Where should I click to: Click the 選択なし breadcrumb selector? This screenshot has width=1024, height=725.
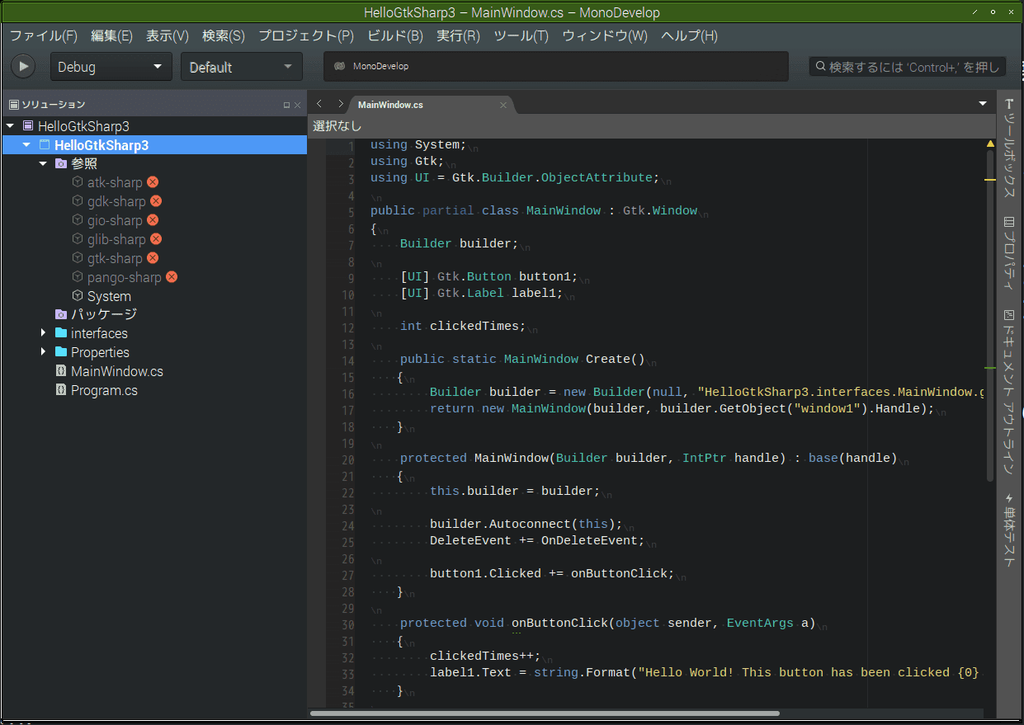337,125
